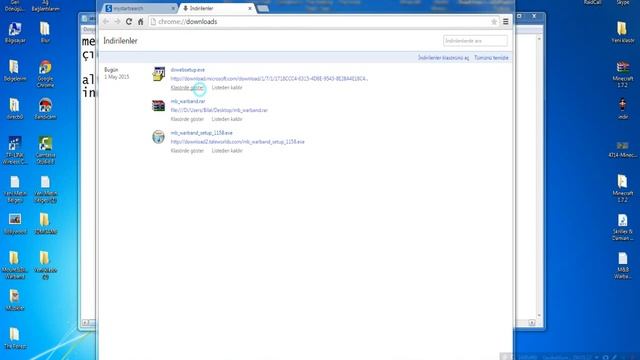Open the dxwebsetup.exe file link

pyautogui.click(x=188, y=70)
